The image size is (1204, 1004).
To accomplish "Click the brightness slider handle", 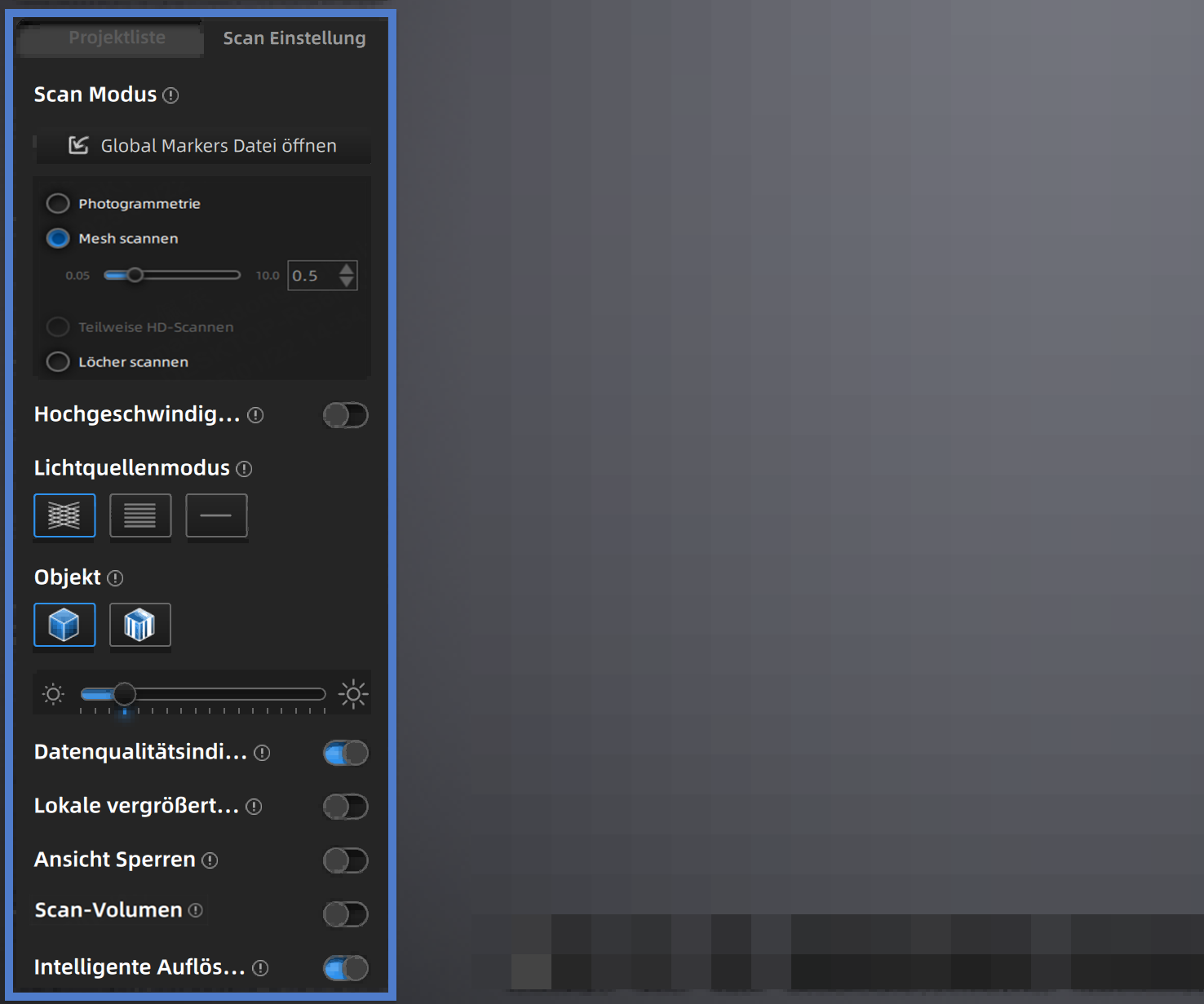I will coord(125,694).
